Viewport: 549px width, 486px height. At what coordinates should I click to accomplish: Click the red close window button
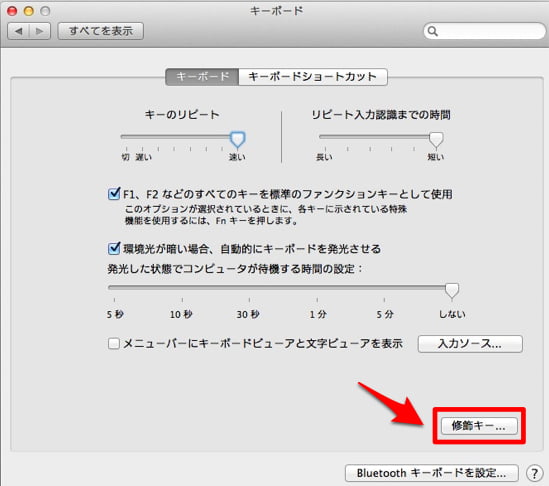pyautogui.click(x=12, y=11)
